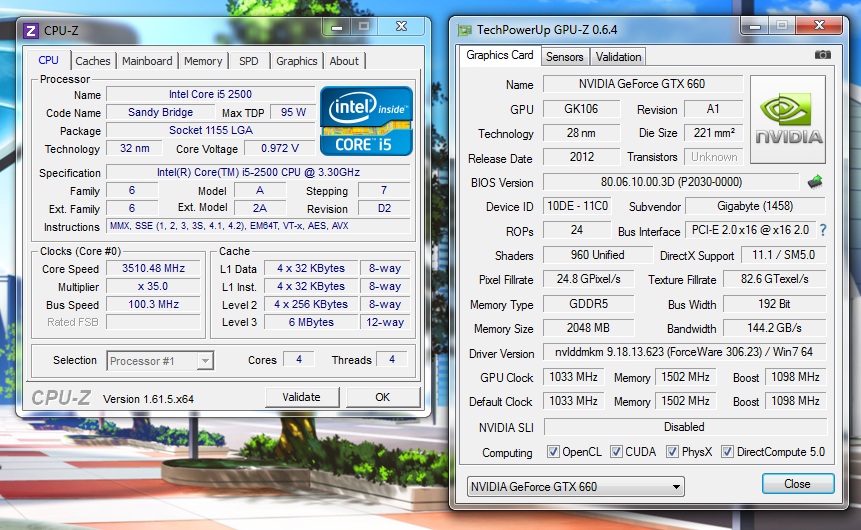Click the NVIDIA SLI Disabled field

(685, 427)
